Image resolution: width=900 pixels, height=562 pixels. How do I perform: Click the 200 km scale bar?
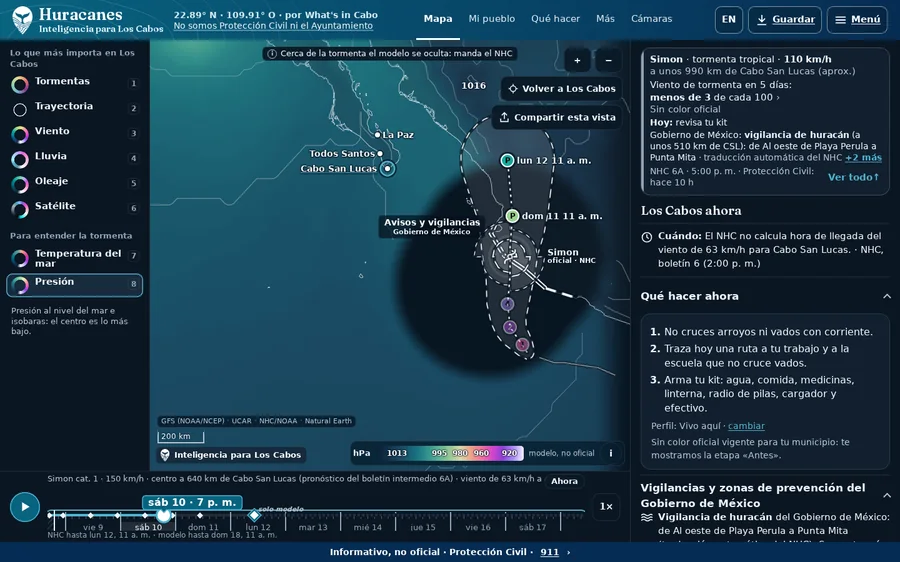[x=181, y=437]
